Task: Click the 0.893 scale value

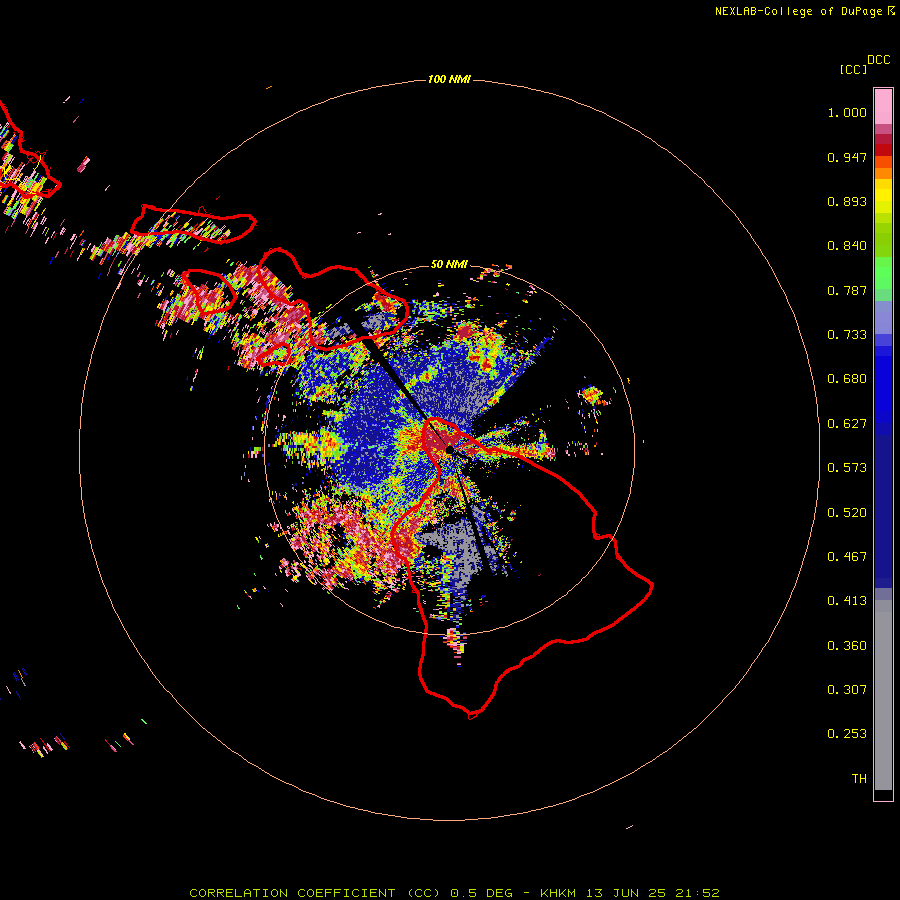Action: pos(847,201)
